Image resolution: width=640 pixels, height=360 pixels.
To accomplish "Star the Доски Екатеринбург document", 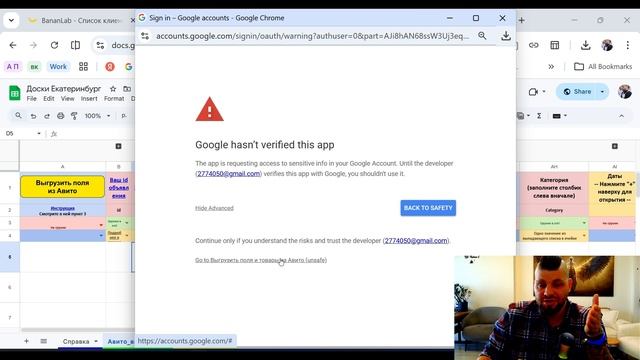I will (113, 89).
